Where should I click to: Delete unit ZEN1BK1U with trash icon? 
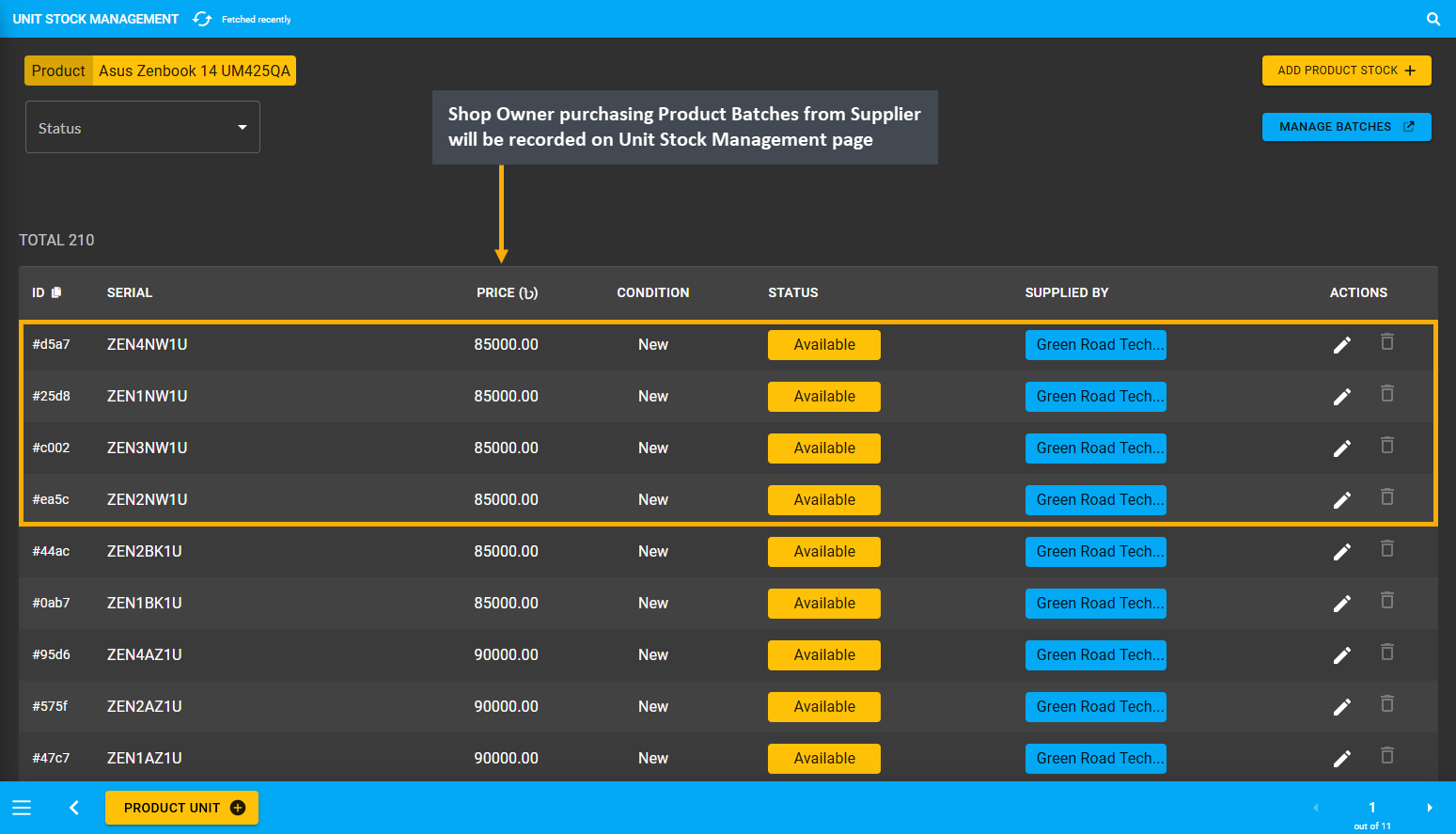(x=1387, y=601)
